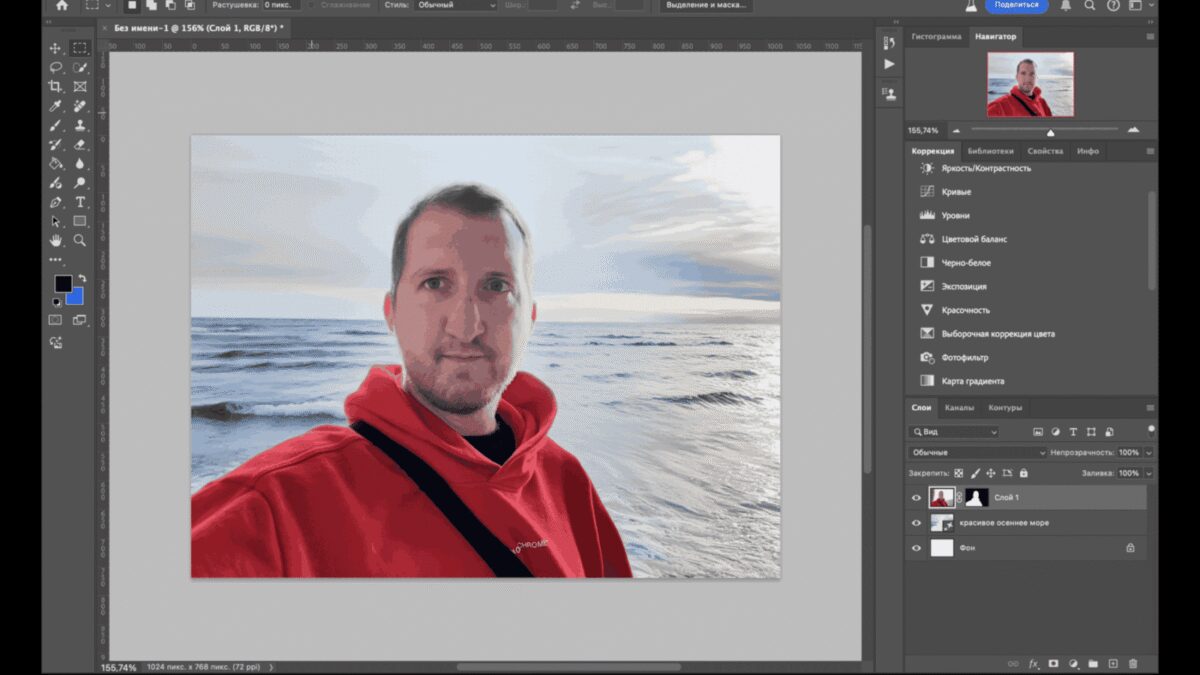
Task: Open the Стиль selection style dropdown
Action: pos(455,5)
